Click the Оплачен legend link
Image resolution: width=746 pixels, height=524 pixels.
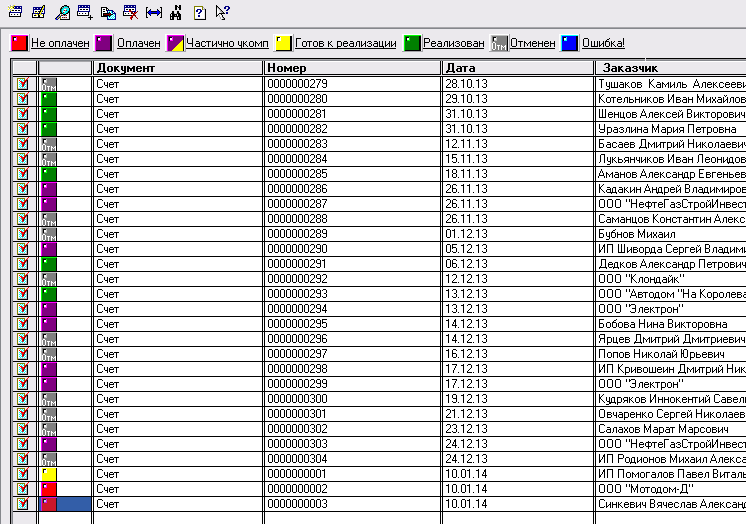pos(138,43)
